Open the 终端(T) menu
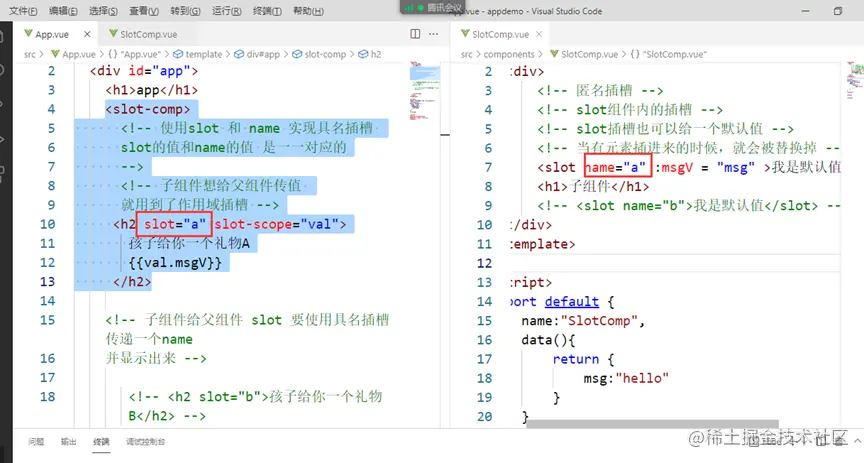Image resolution: width=864 pixels, height=463 pixels. pyautogui.click(x=267, y=11)
